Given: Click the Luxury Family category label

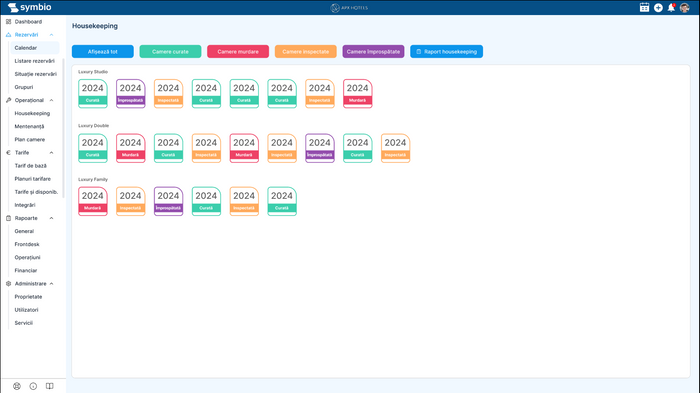Looking at the screenshot, I should (93, 179).
